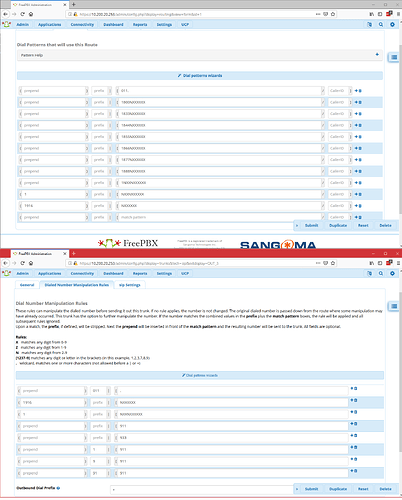Switch to sip Settings tab

(x=130, y=285)
